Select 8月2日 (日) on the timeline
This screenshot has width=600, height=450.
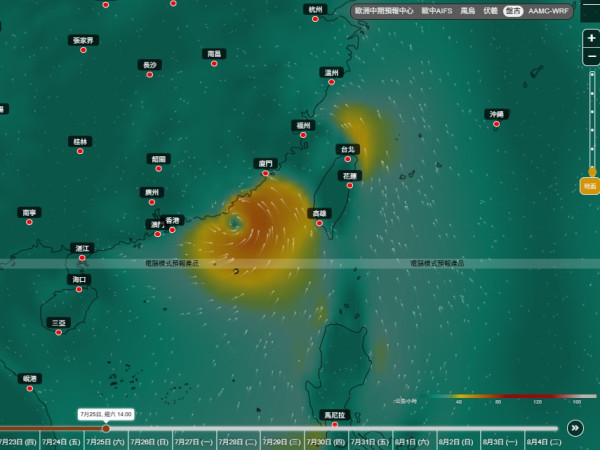click(458, 442)
